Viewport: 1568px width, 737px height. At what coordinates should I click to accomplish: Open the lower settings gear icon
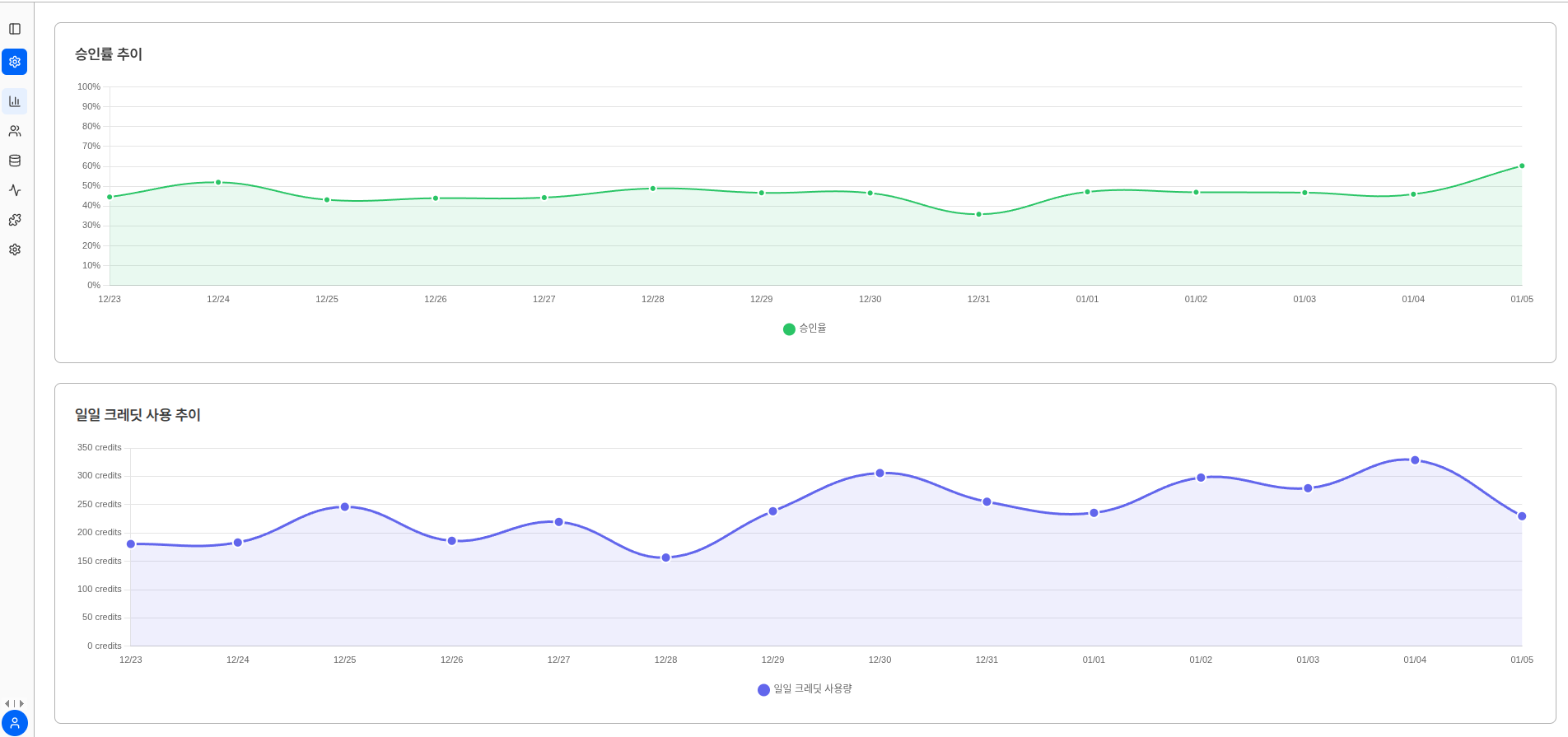15,250
